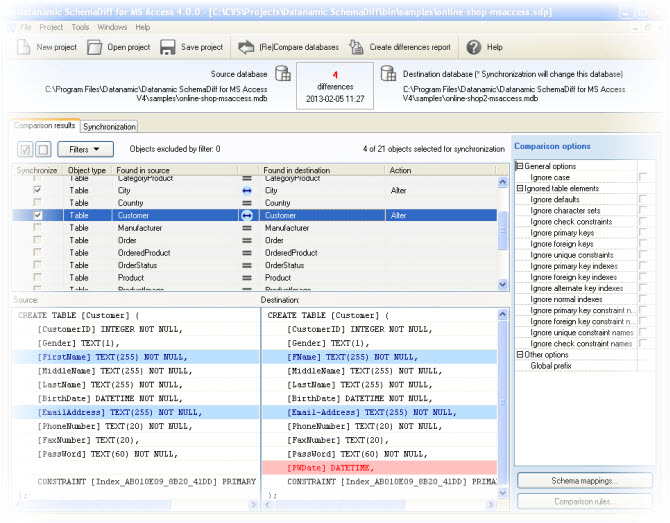Click the equal sign icon in Country row
This screenshot has width=670, height=523.
pyautogui.click(x=247, y=203)
